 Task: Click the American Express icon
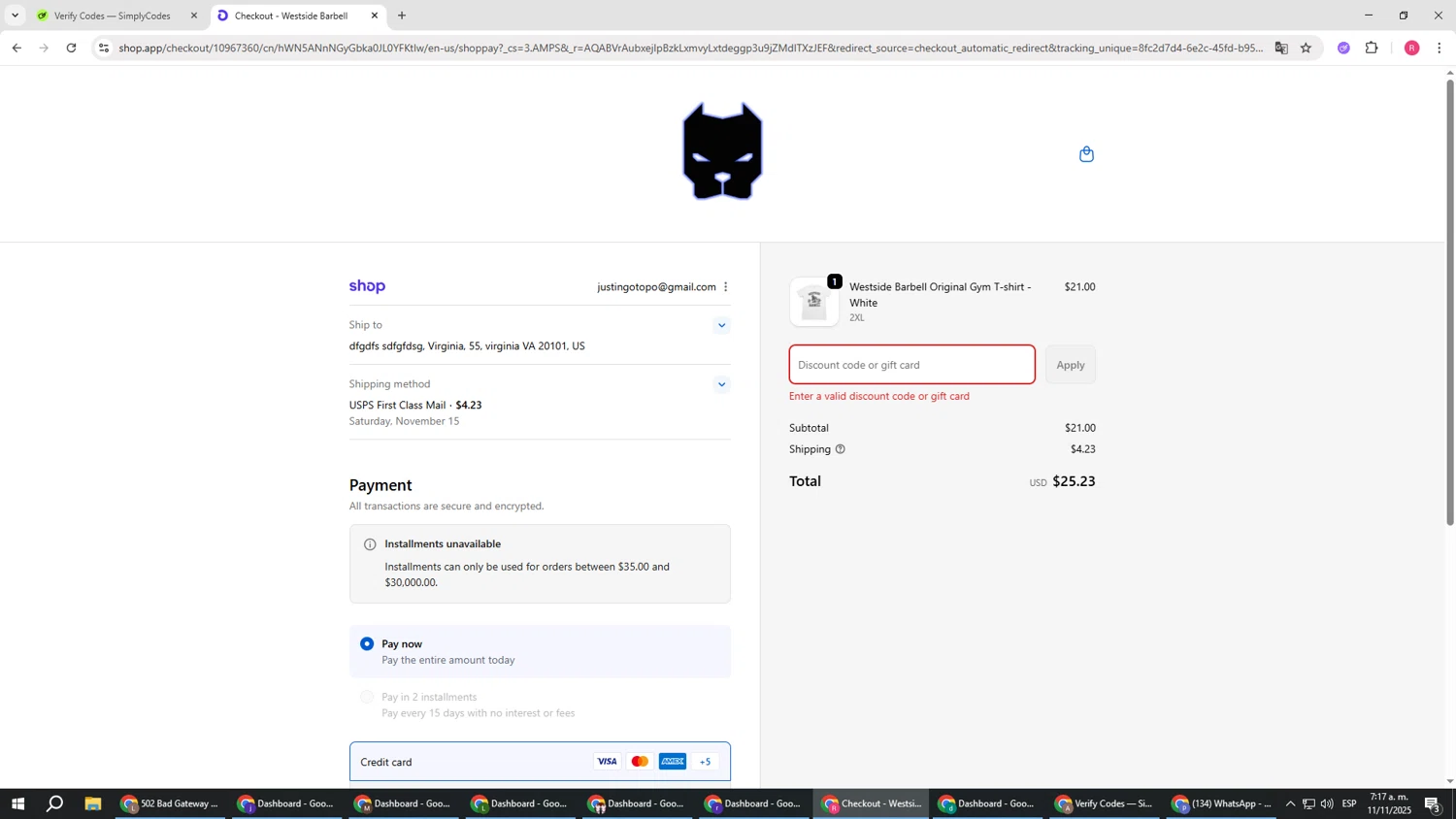673,762
